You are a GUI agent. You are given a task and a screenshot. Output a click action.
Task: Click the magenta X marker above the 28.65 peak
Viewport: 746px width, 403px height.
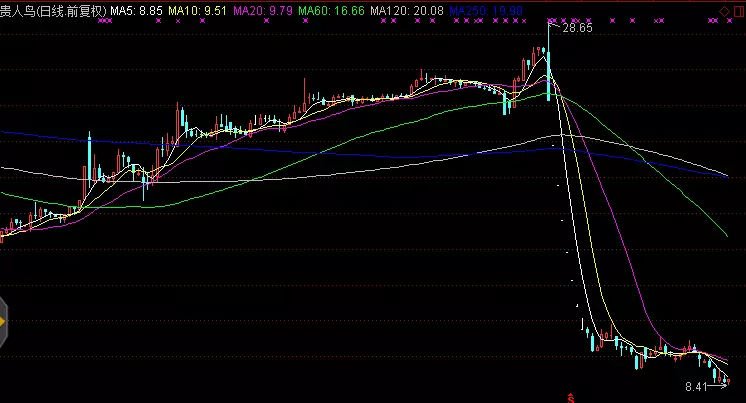[x=549, y=19]
